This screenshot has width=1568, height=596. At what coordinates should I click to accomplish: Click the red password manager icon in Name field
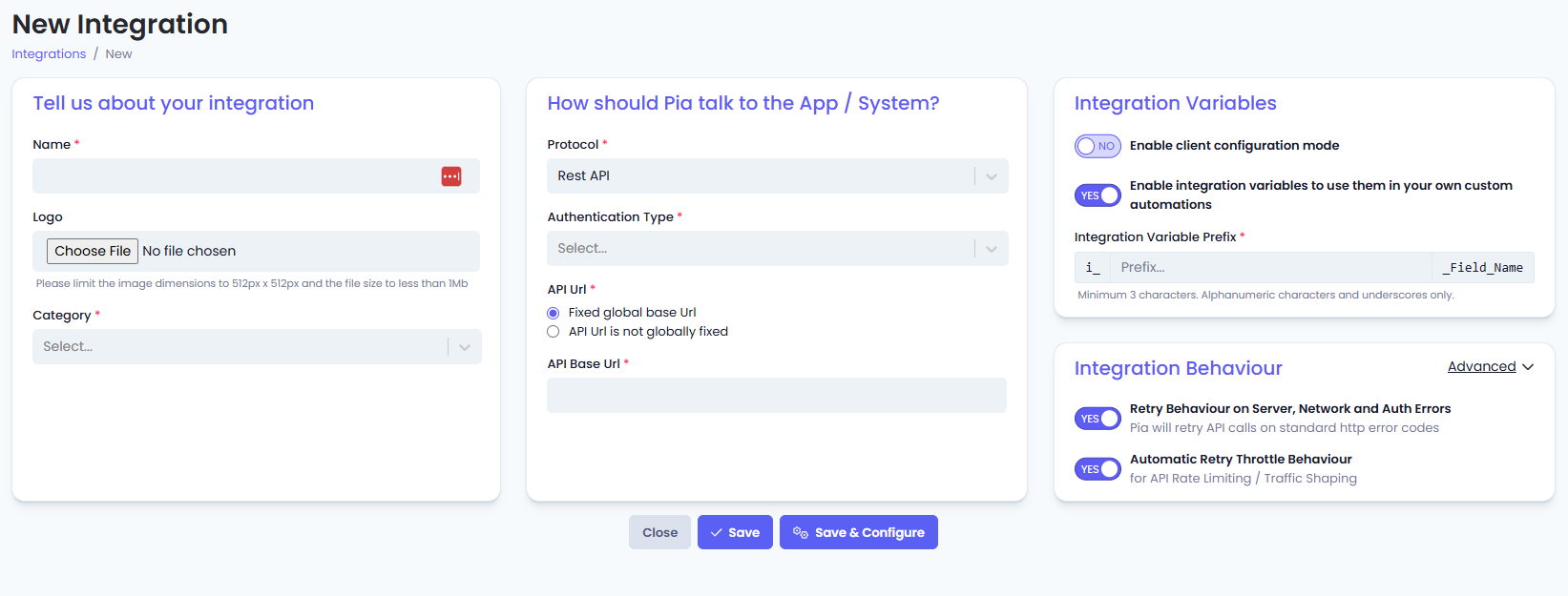pyautogui.click(x=451, y=176)
